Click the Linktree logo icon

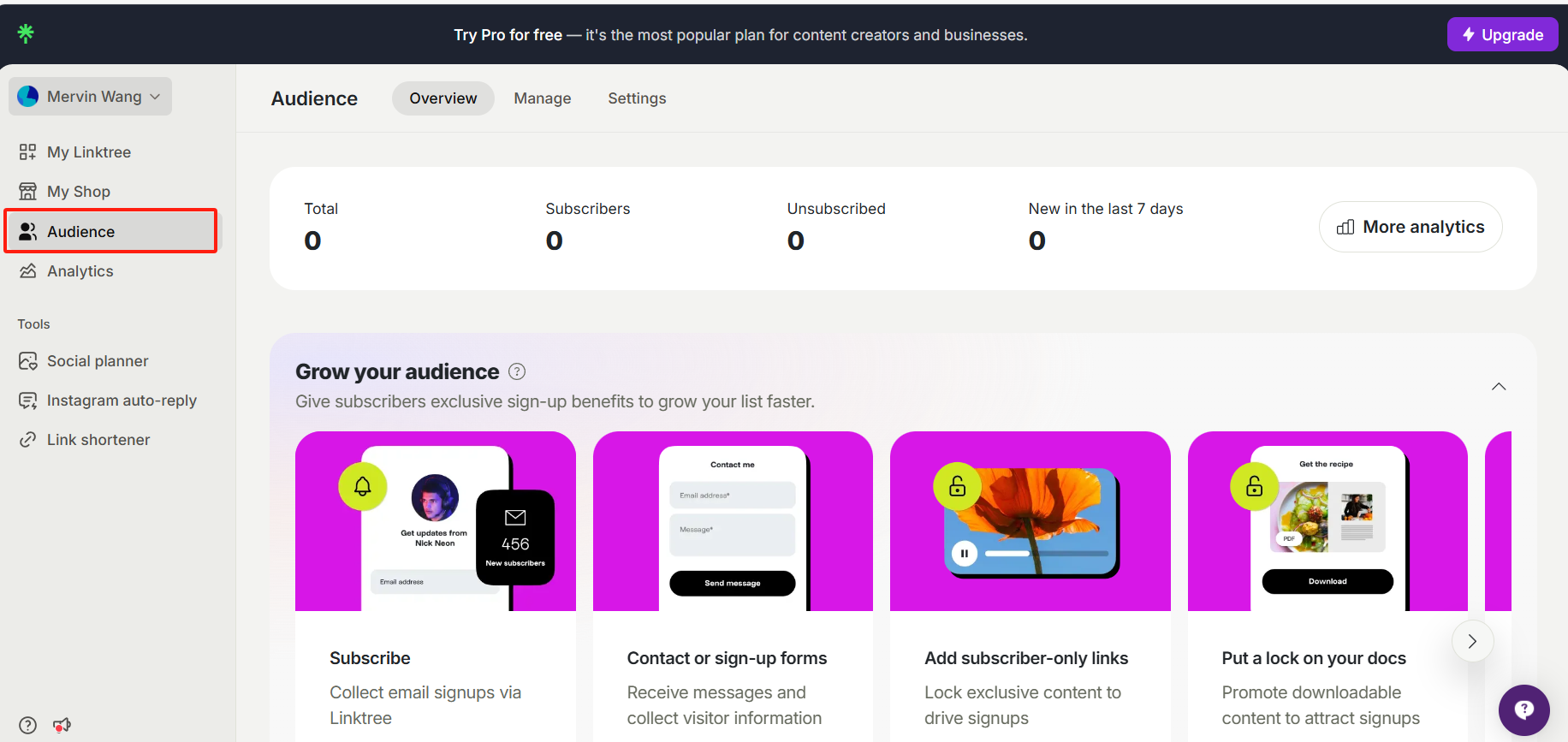[x=26, y=33]
